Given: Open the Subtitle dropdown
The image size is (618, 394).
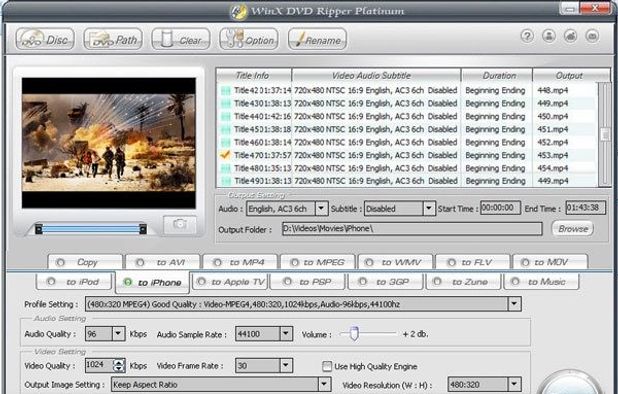Looking at the screenshot, I should coord(429,208).
